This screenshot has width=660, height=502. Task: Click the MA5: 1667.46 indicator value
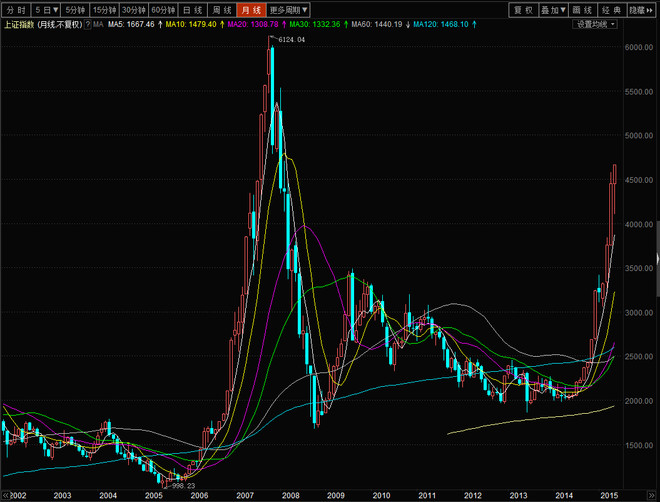tap(131, 24)
